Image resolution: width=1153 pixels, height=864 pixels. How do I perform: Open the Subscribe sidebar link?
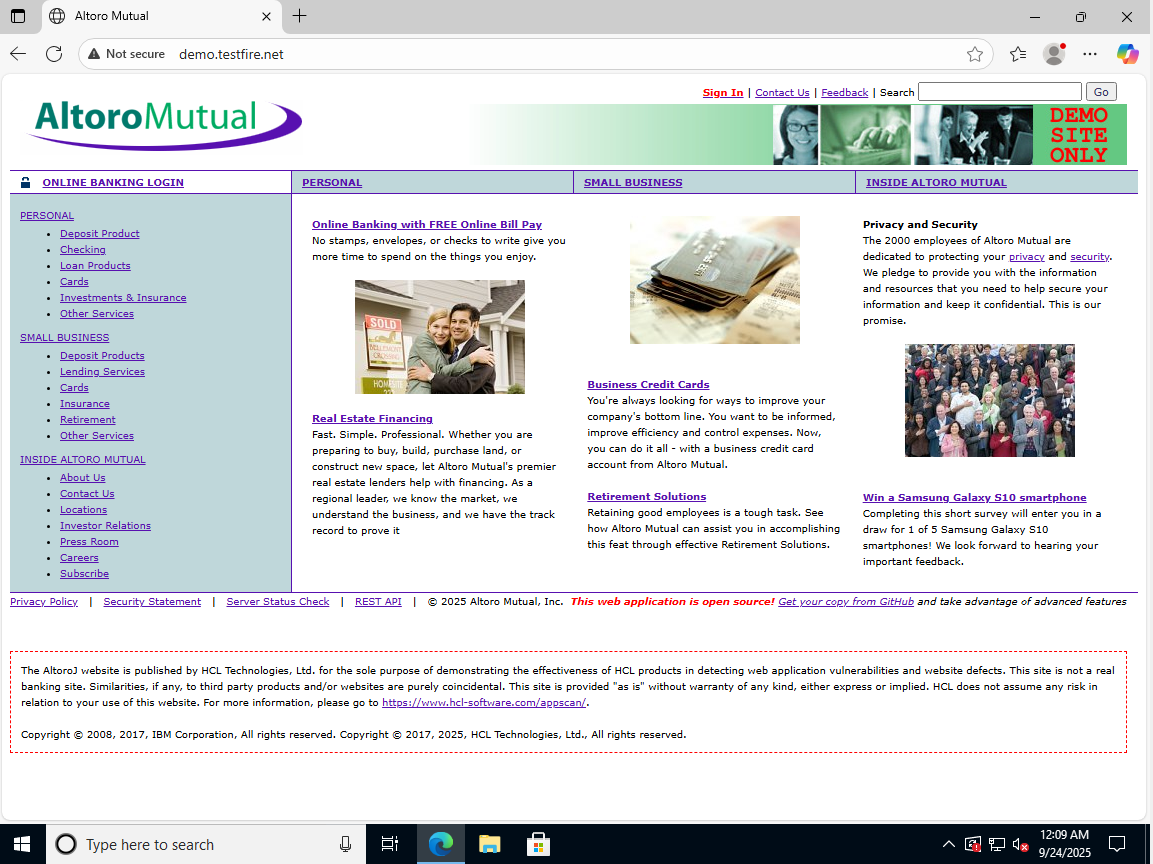(x=84, y=574)
